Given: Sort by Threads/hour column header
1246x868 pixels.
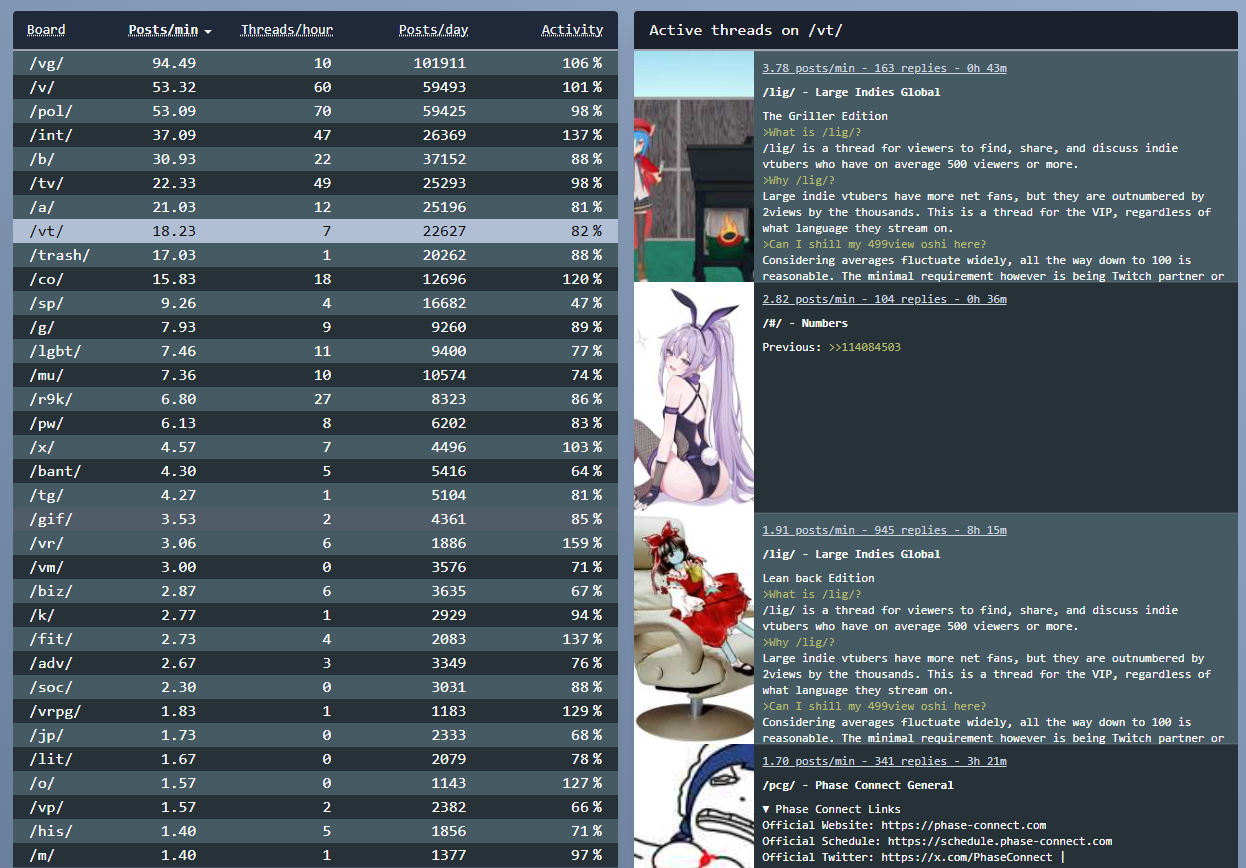Looking at the screenshot, I should coord(287,30).
